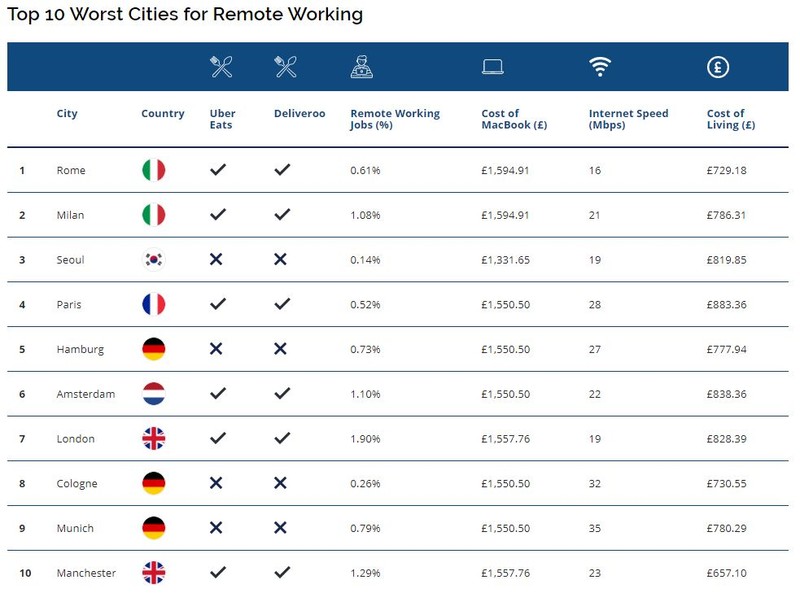This screenshot has height=593, width=800.
Task: Click the France flag next to Paris
Action: coord(154,304)
